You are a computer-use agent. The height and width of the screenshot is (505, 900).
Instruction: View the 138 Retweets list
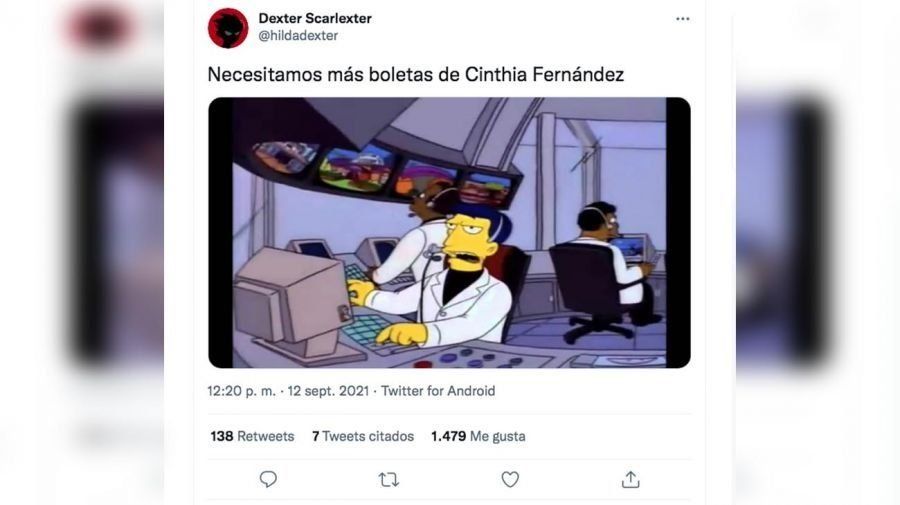pyautogui.click(x=252, y=436)
